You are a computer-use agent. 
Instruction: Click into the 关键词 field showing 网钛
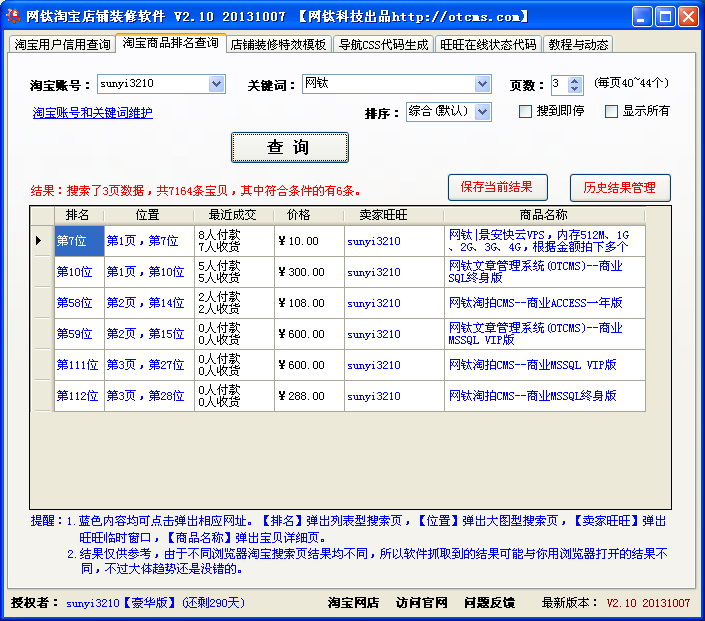pyautogui.click(x=388, y=84)
